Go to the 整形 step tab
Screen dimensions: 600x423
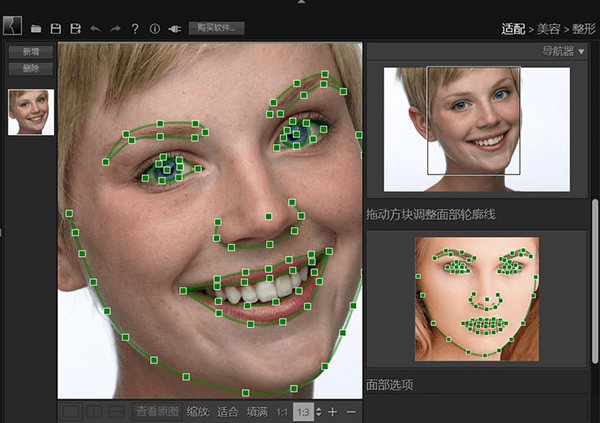pos(582,29)
